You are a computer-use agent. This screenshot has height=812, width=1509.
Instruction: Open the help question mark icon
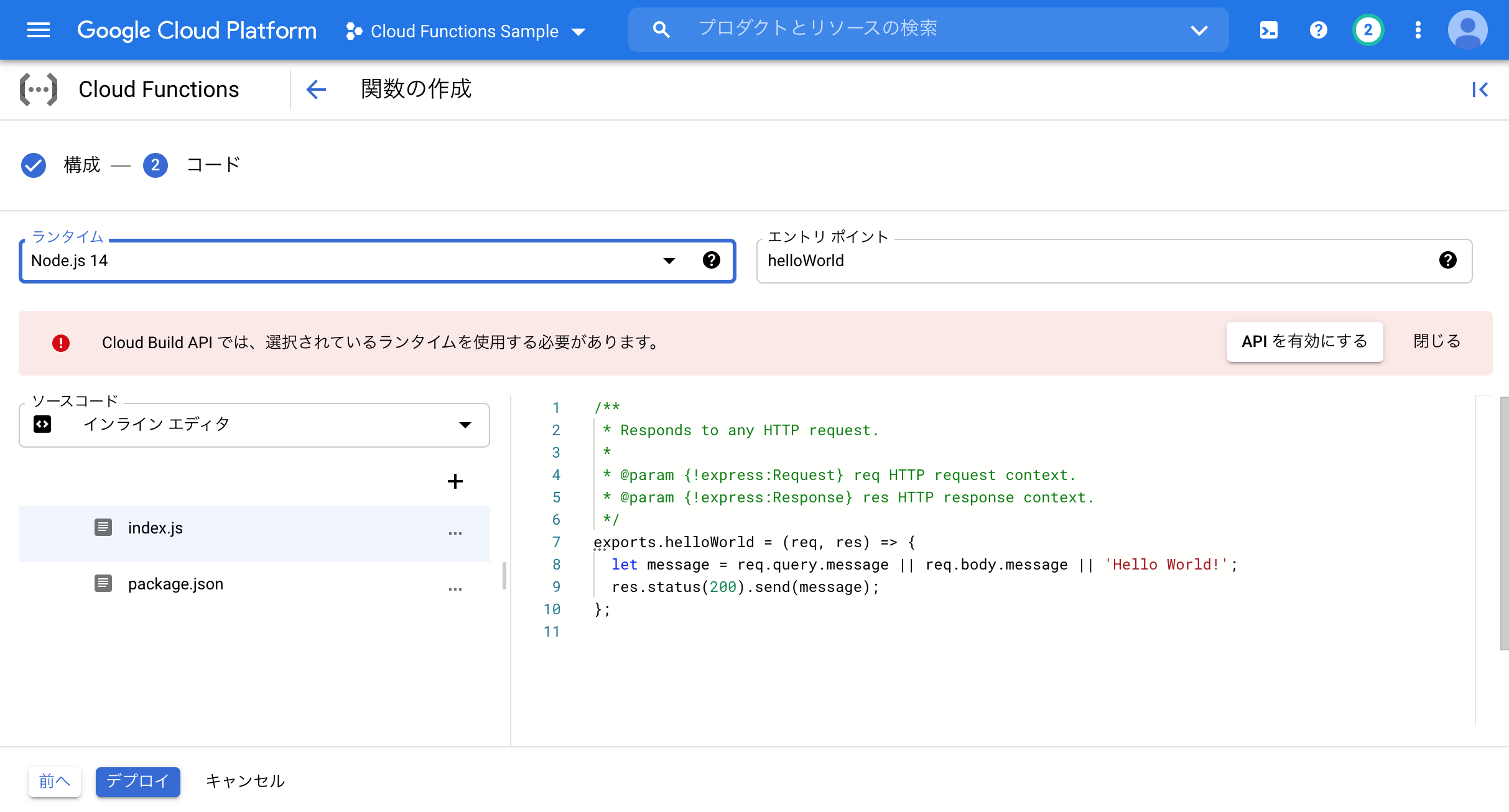1317,30
